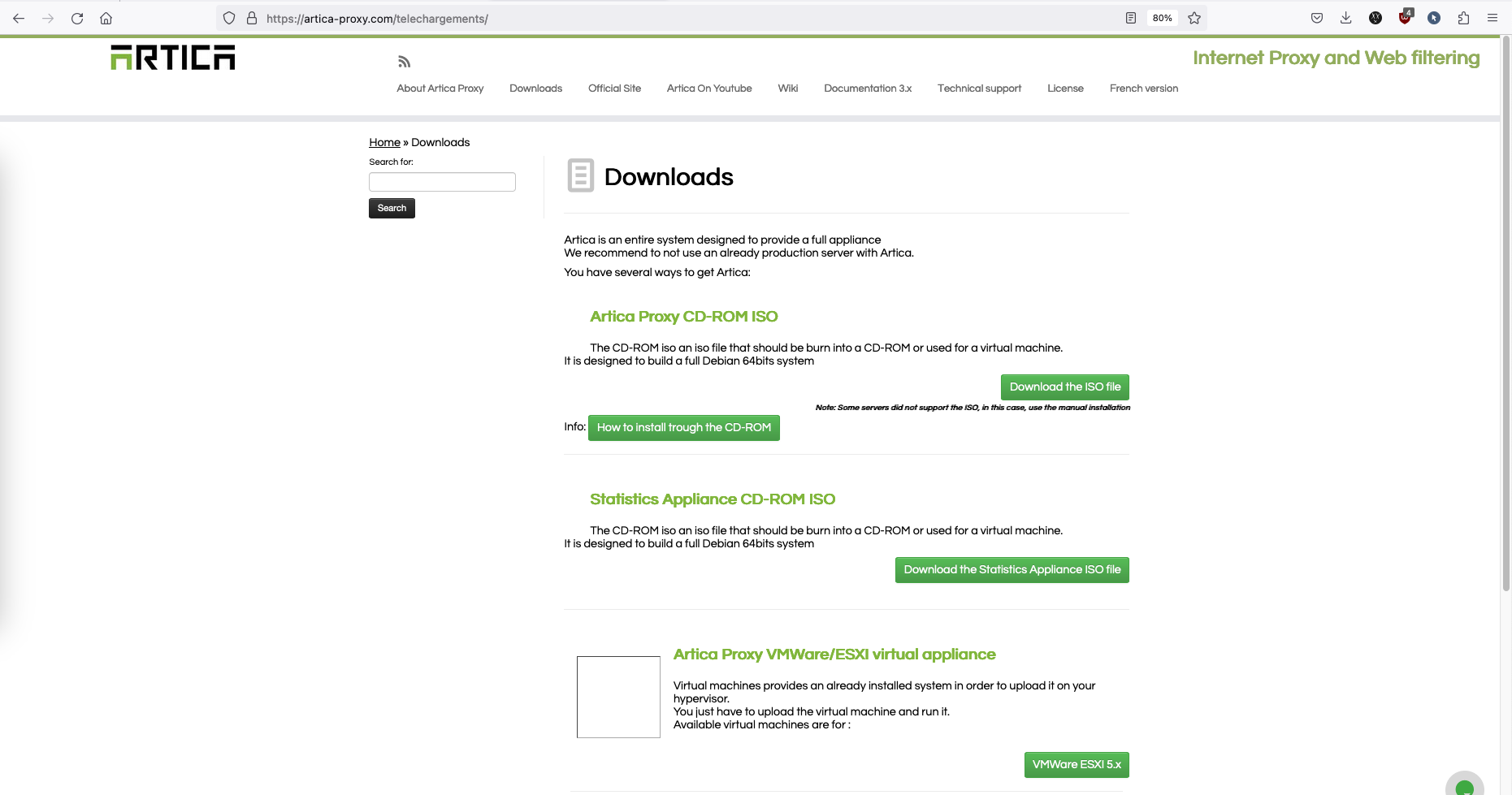This screenshot has width=1512, height=795.
Task: Bookmark this page with the star icon
Action: pyautogui.click(x=1194, y=18)
